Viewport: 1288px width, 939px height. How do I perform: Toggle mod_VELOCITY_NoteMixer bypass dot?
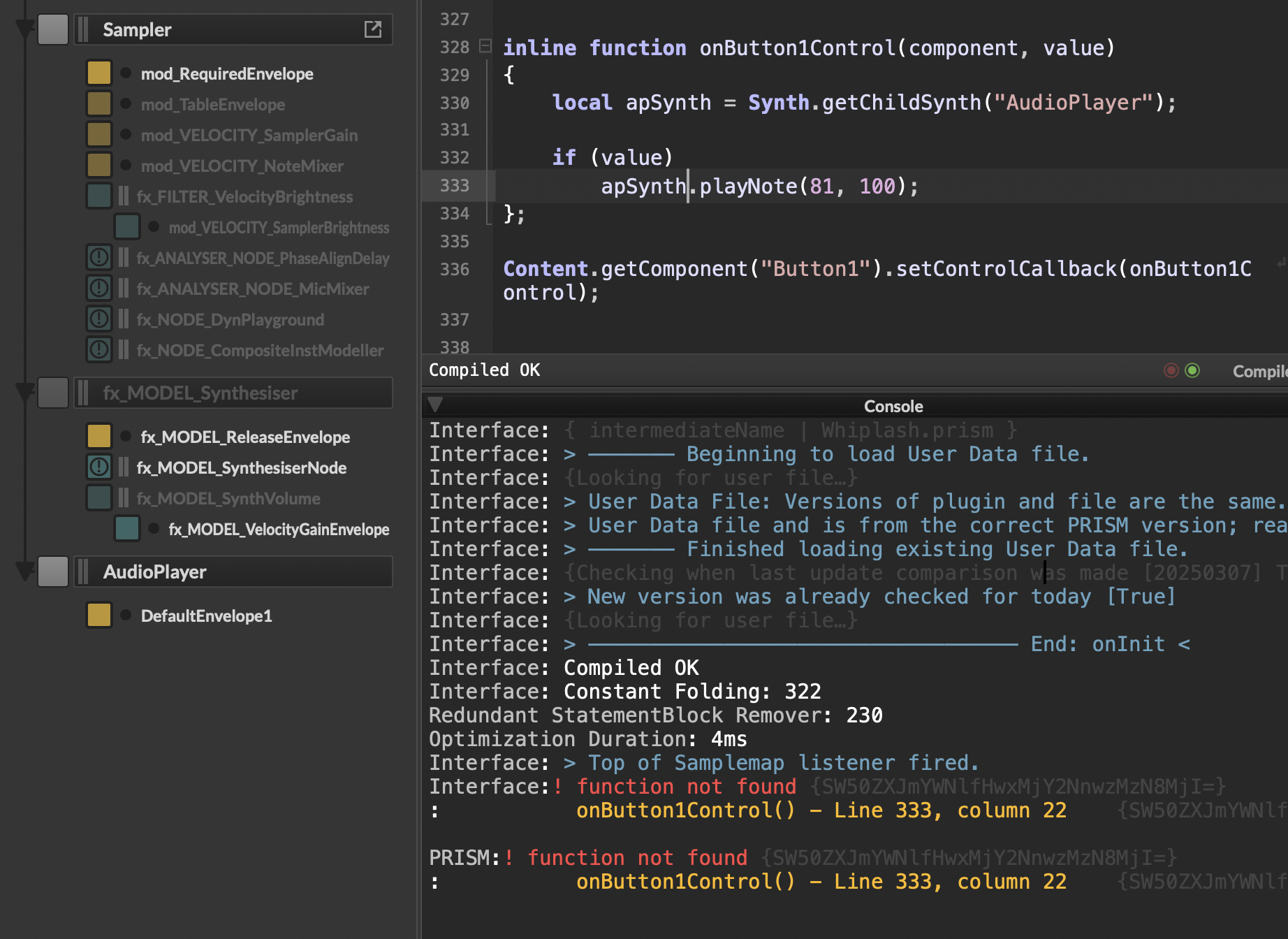pos(126,165)
